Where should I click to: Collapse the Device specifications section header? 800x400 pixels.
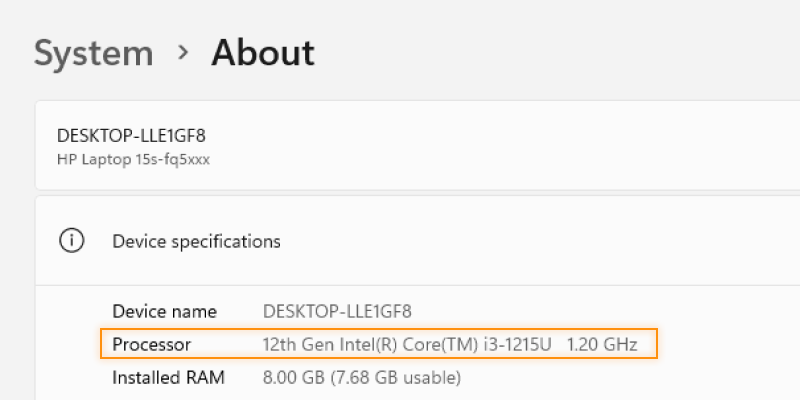(417, 241)
